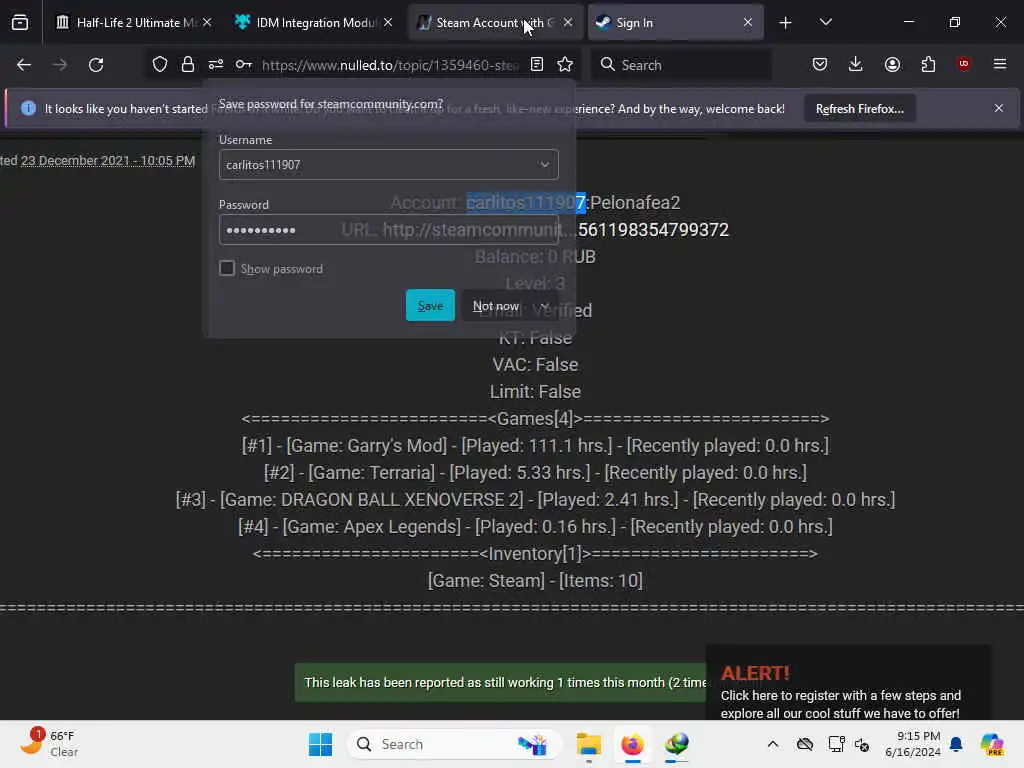Click the info icon in notification bar
This screenshot has height=768, width=1024.
[28, 108]
